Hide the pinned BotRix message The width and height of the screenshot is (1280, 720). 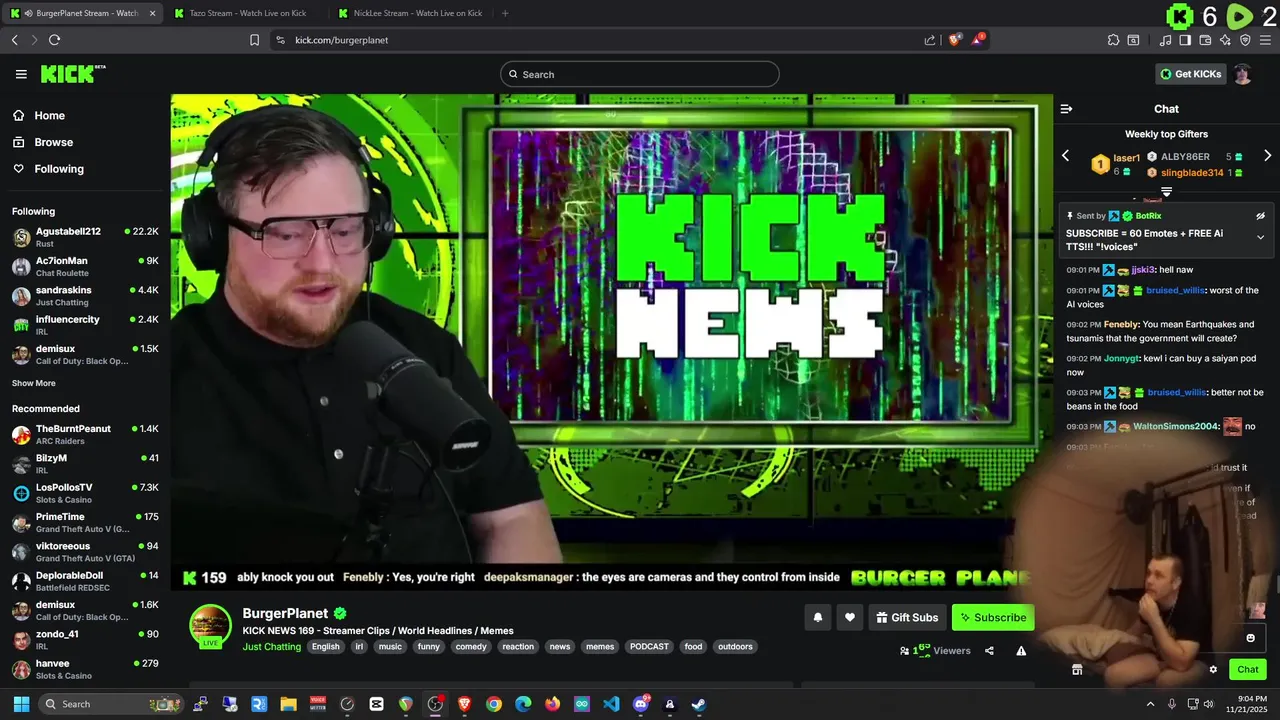click(x=1260, y=216)
